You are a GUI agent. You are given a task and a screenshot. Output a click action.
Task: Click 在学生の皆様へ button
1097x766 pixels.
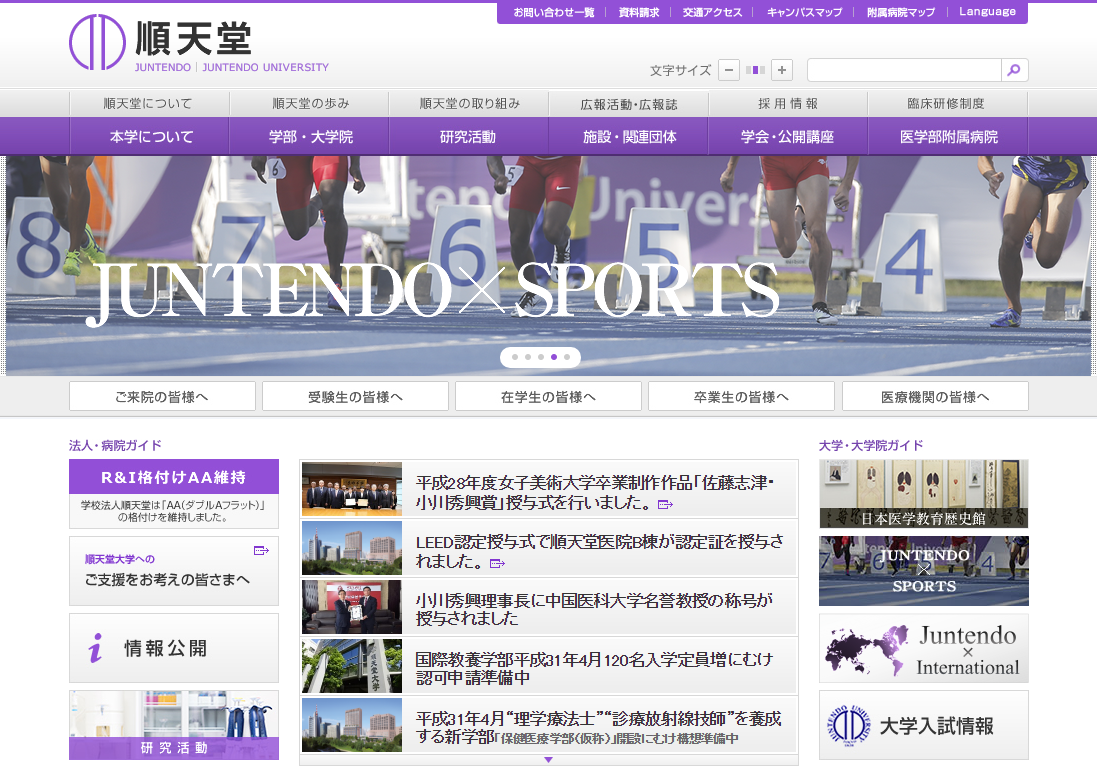[x=548, y=397]
